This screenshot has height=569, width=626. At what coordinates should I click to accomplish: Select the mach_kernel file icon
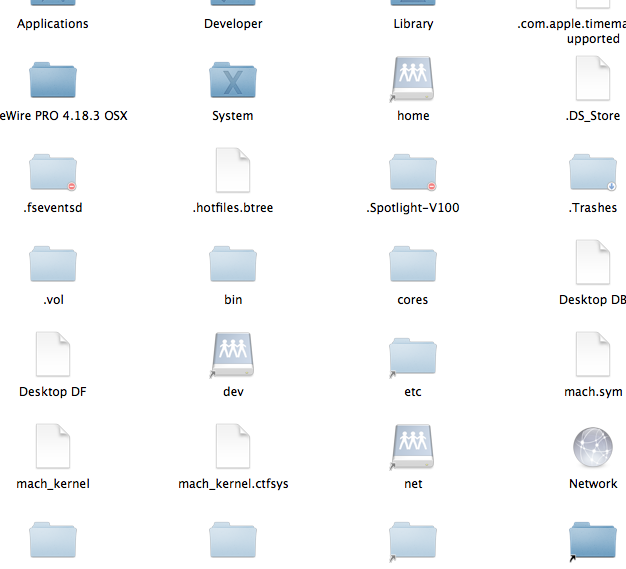[53, 446]
